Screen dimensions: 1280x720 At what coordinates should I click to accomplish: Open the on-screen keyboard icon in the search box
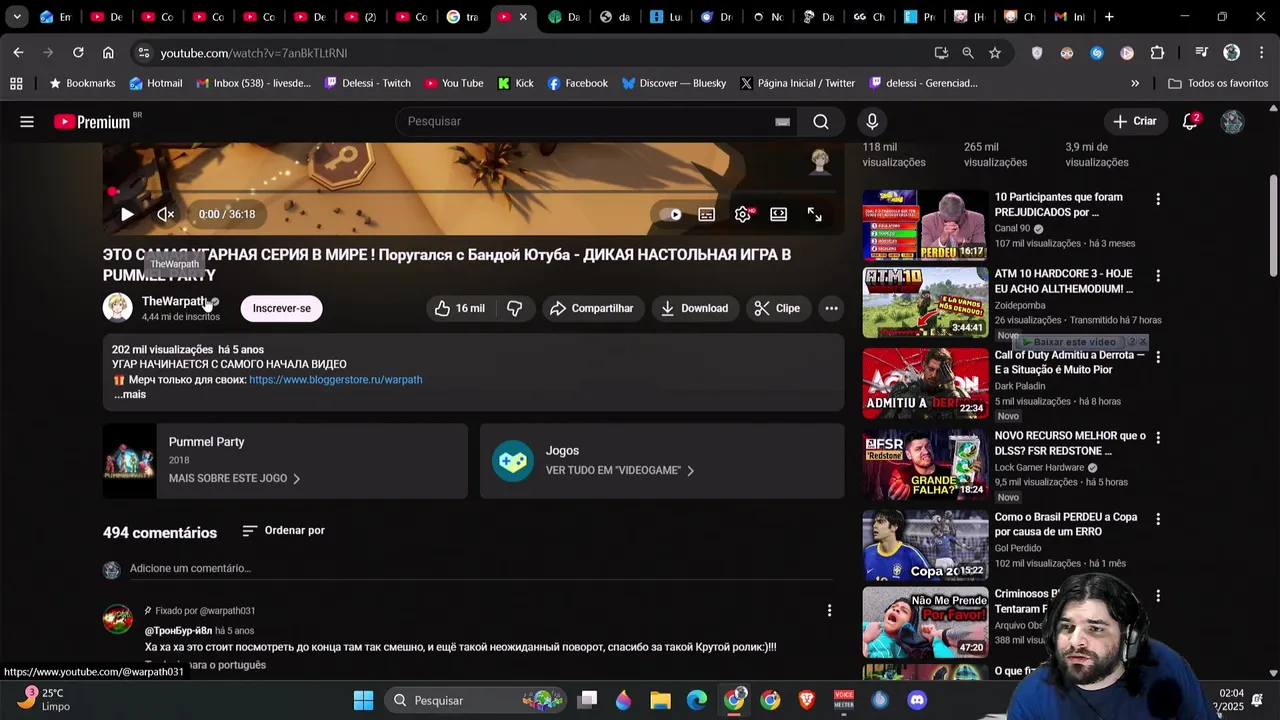782,122
